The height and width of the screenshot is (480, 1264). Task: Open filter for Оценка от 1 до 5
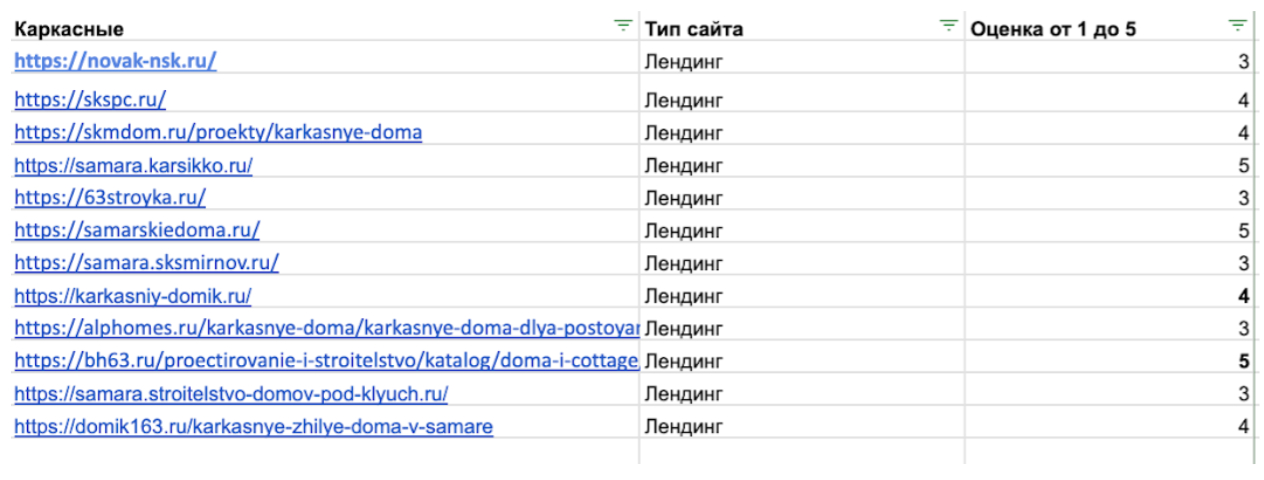tap(1238, 26)
